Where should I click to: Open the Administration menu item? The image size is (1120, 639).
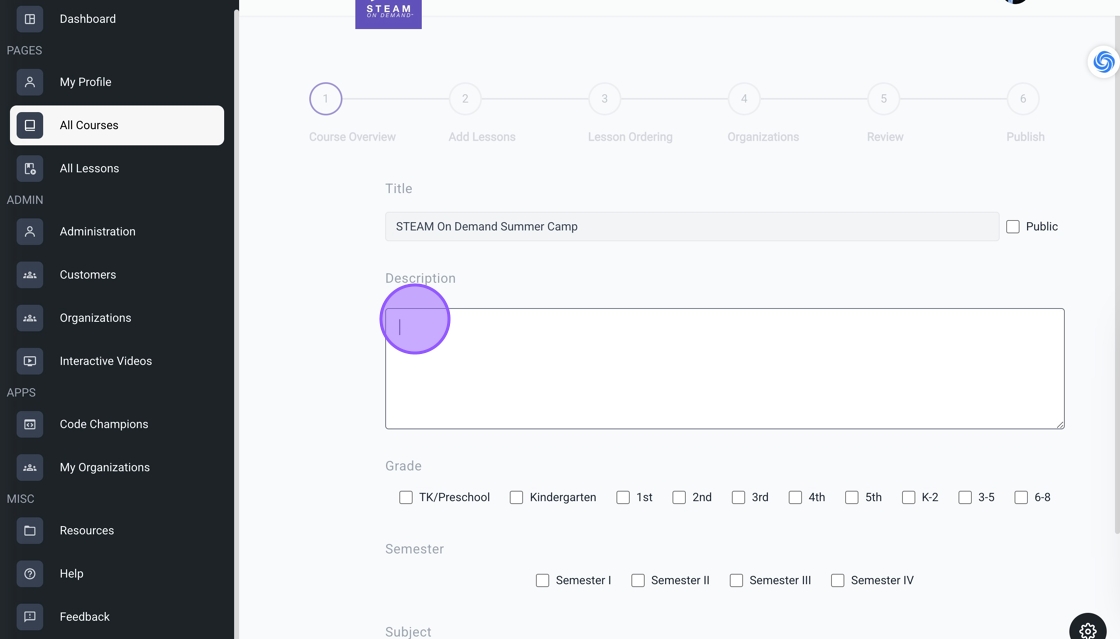pyautogui.click(x=97, y=231)
